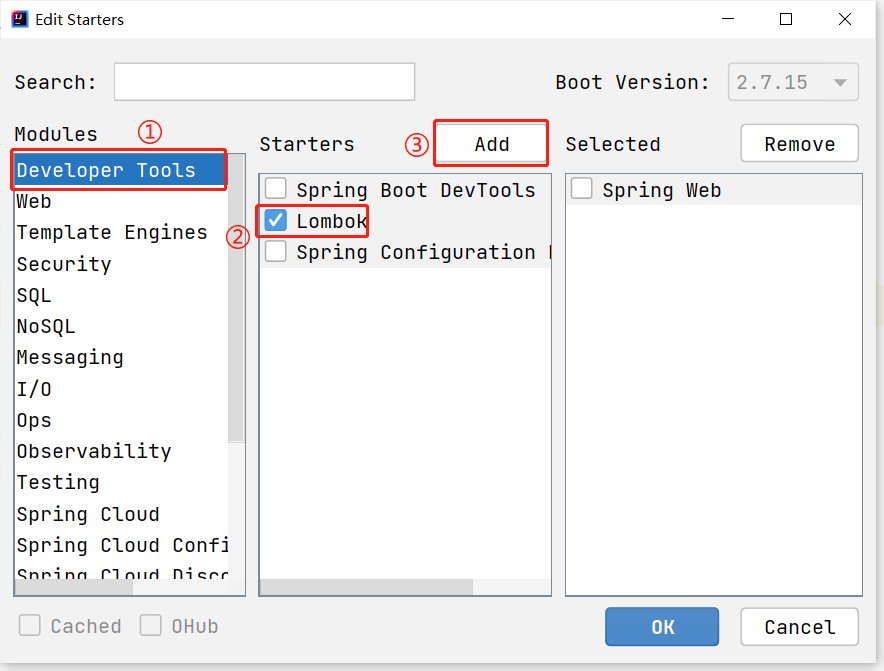Select the I/O module
884x671 pixels.
coord(121,389)
